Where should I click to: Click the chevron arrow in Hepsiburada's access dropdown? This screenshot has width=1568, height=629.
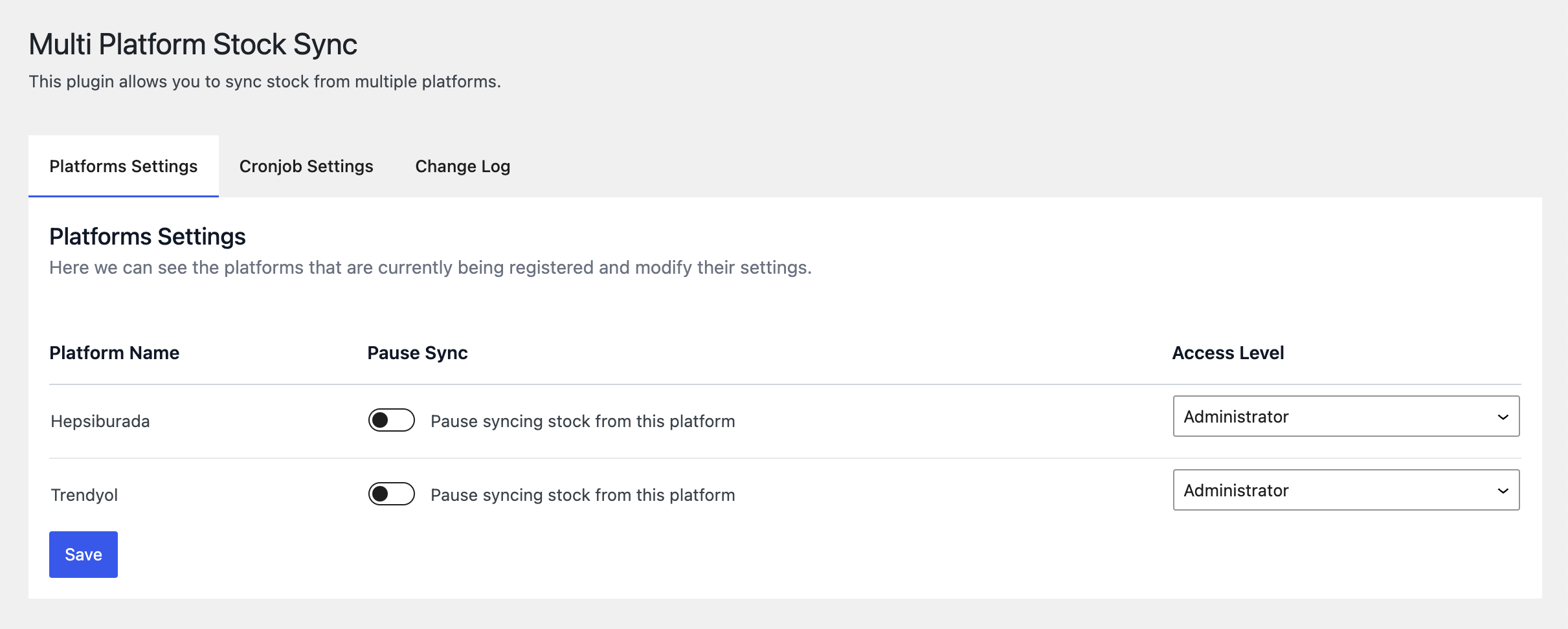pyautogui.click(x=1503, y=417)
